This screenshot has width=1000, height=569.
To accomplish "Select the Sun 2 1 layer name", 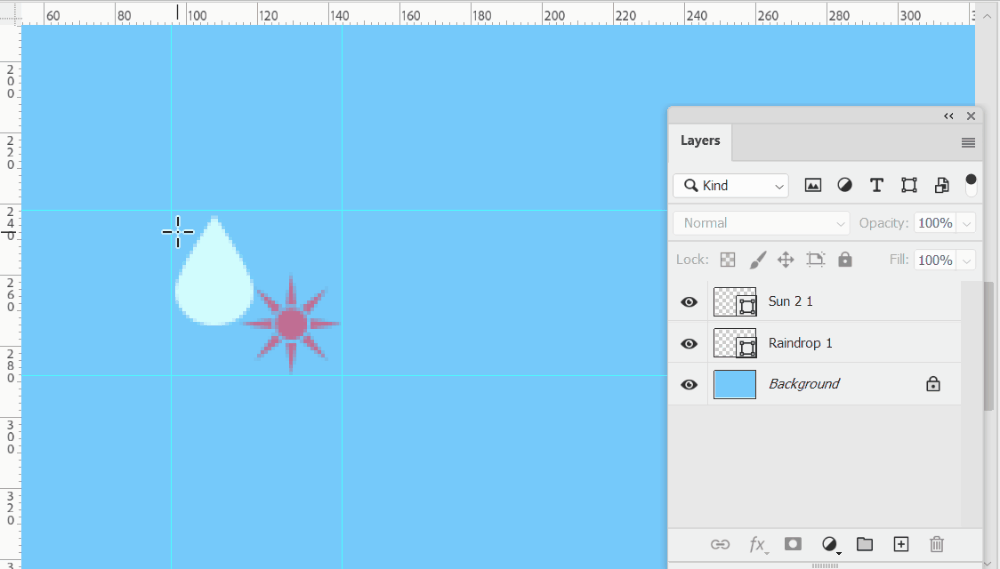I will tap(791, 302).
